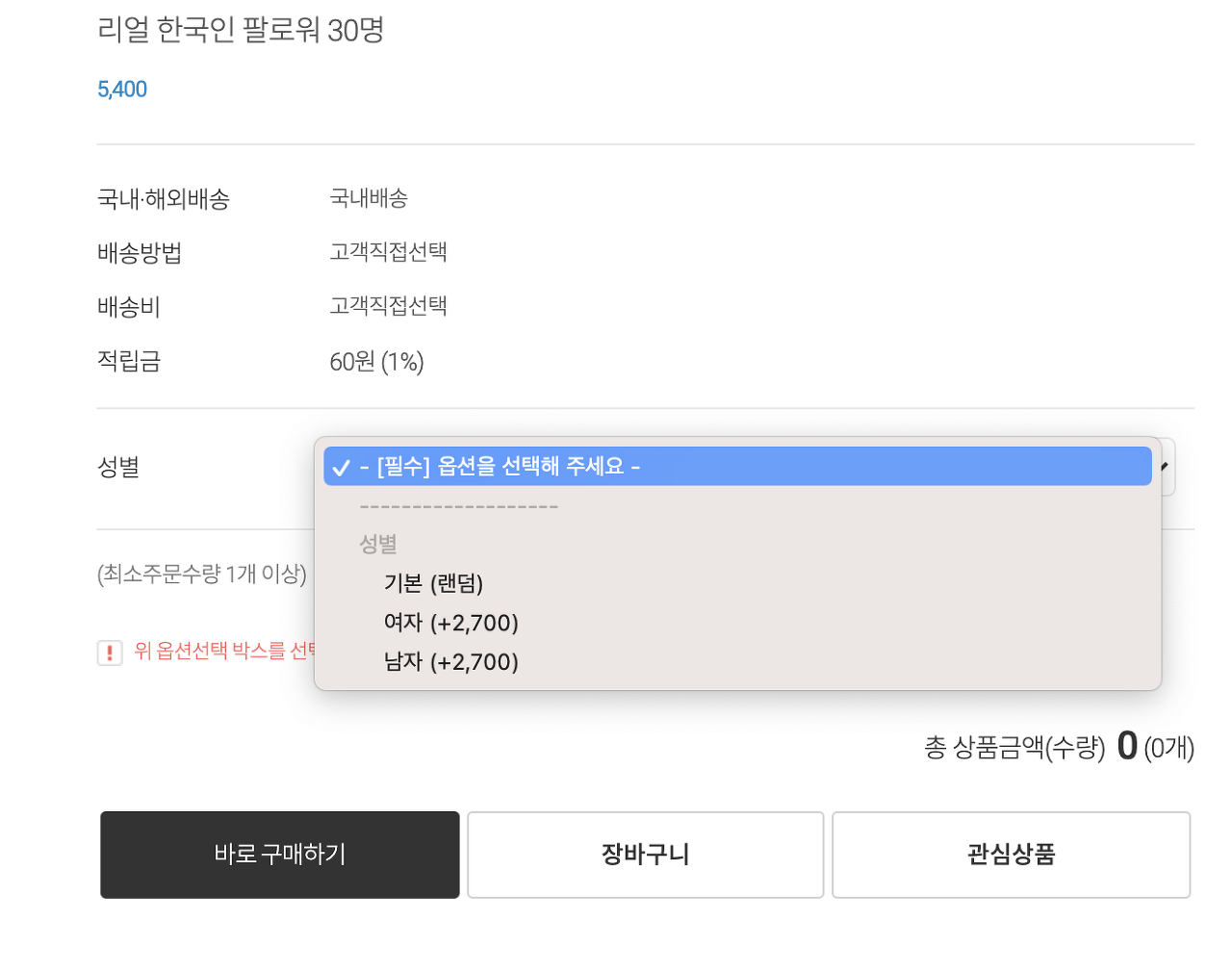Click the dropdown arrow of 성별 select box
The image size is (1232, 973).
(x=1166, y=467)
